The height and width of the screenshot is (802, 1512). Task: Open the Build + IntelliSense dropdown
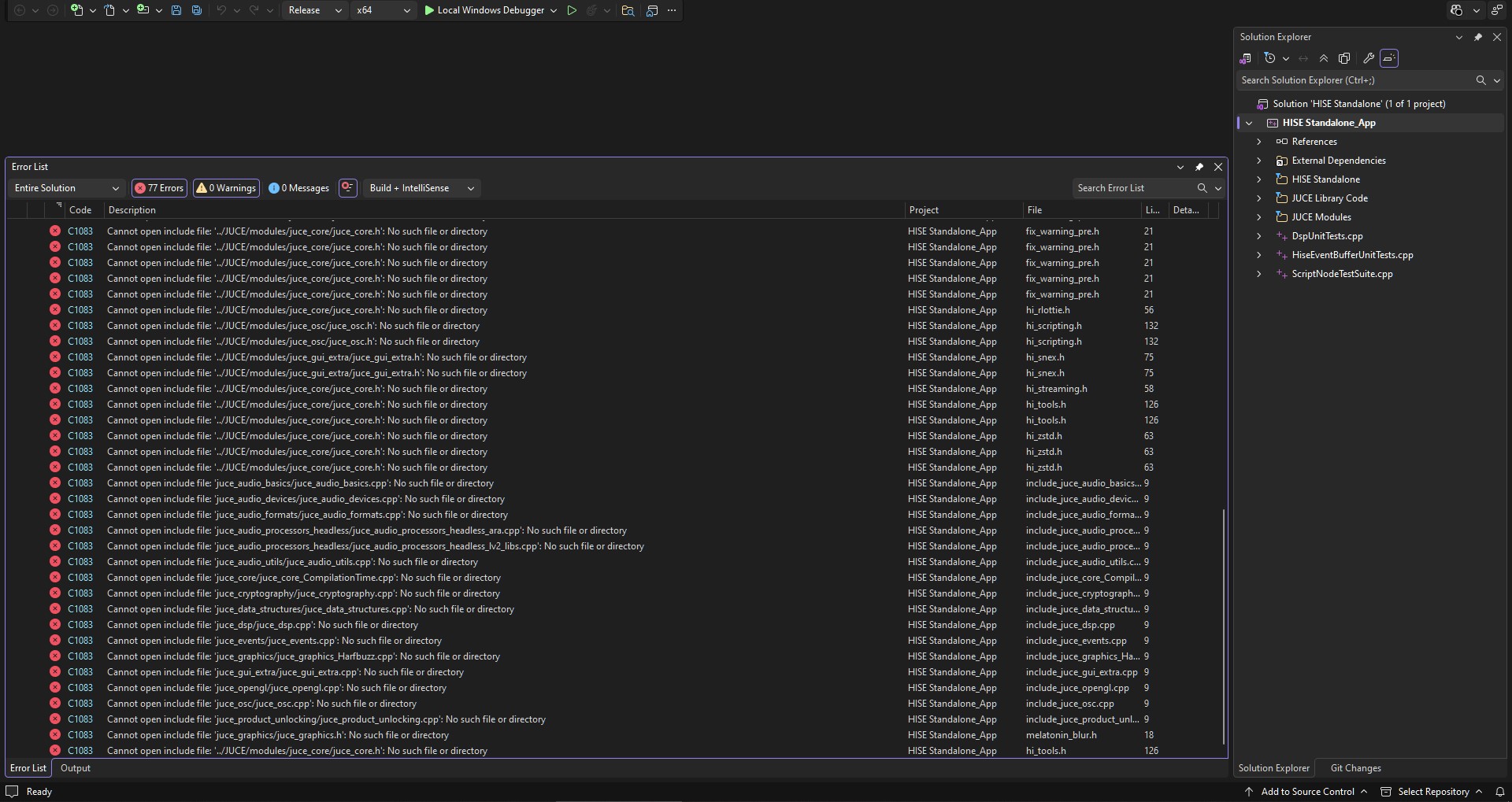(422, 188)
